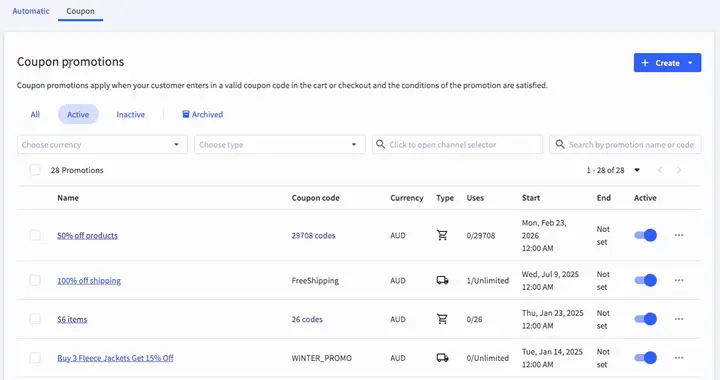Open the Choose currency dropdown
The image size is (720, 380).
[x=102, y=145]
